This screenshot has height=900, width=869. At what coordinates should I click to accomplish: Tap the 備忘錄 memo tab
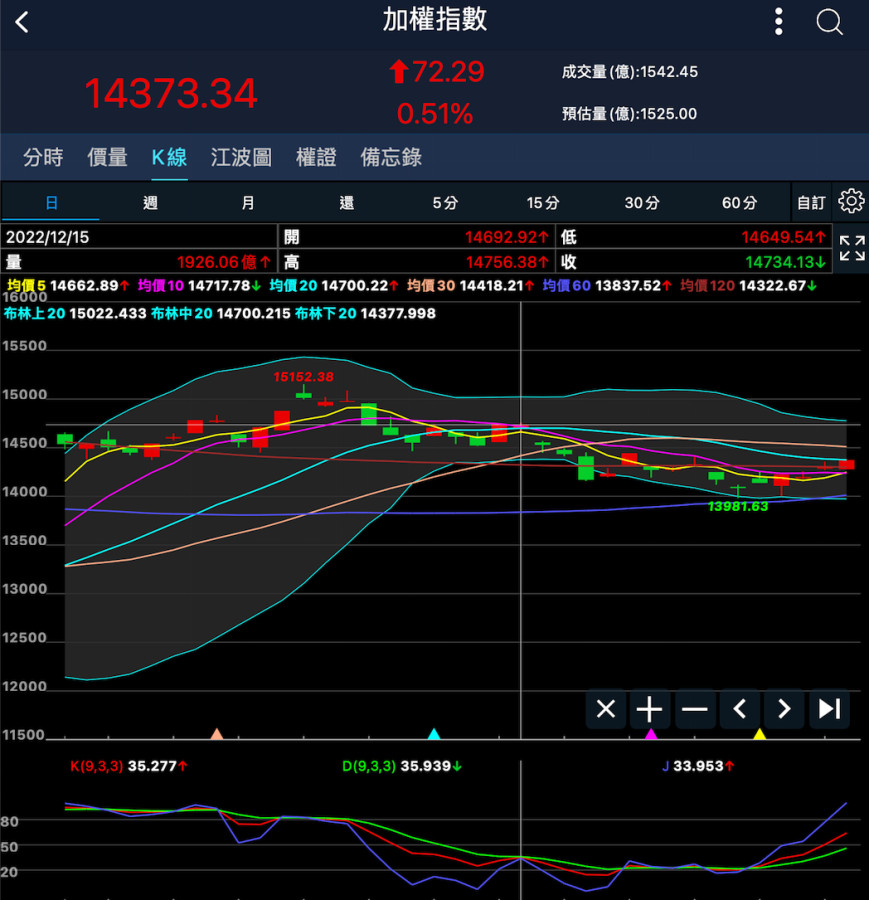coord(391,157)
